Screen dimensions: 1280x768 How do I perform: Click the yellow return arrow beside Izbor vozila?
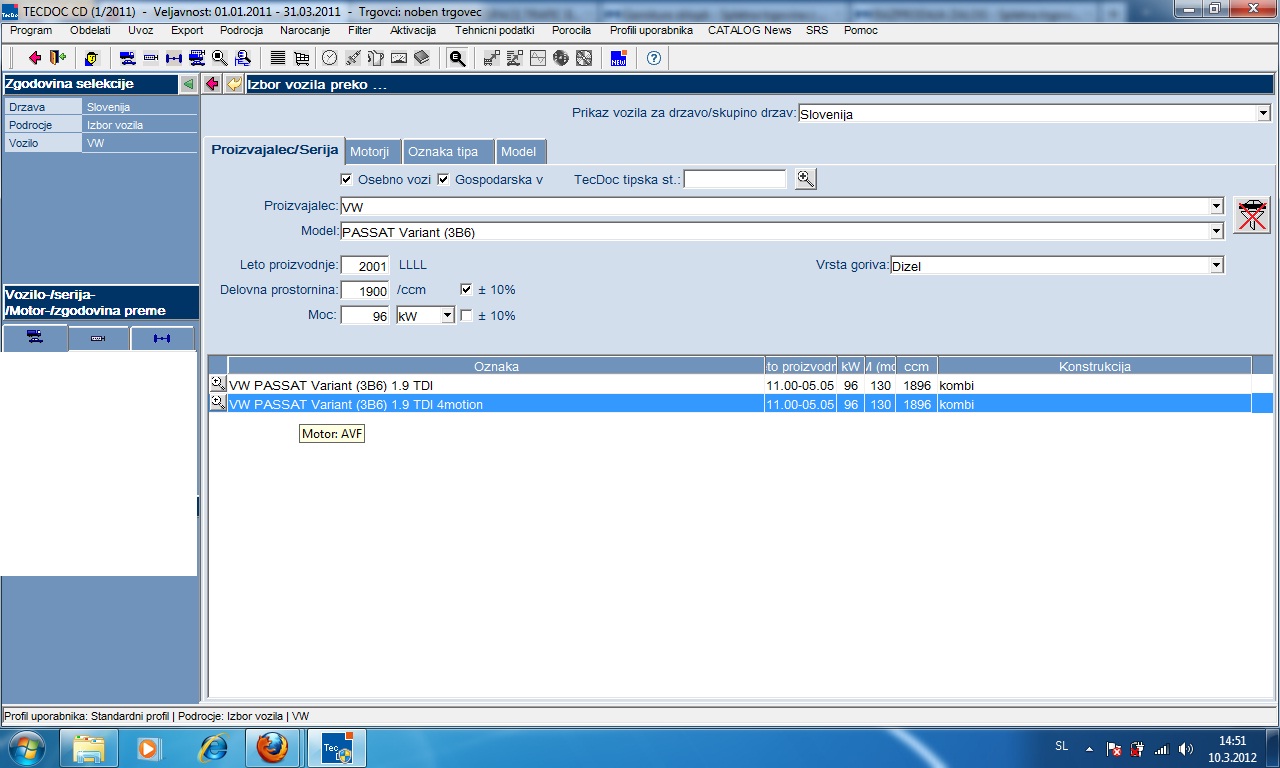tap(234, 84)
